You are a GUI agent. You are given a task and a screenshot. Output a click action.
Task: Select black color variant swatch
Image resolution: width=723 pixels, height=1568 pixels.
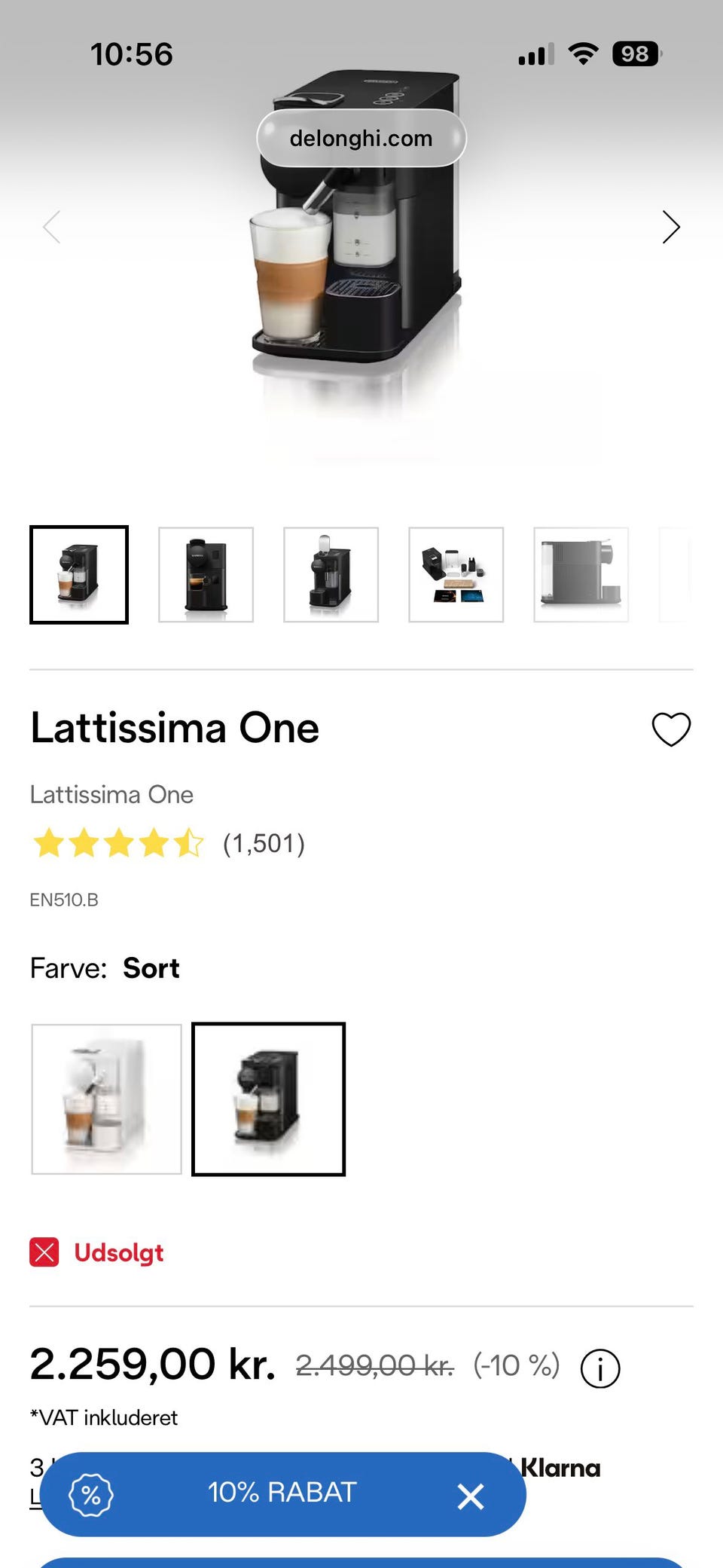click(x=268, y=1099)
